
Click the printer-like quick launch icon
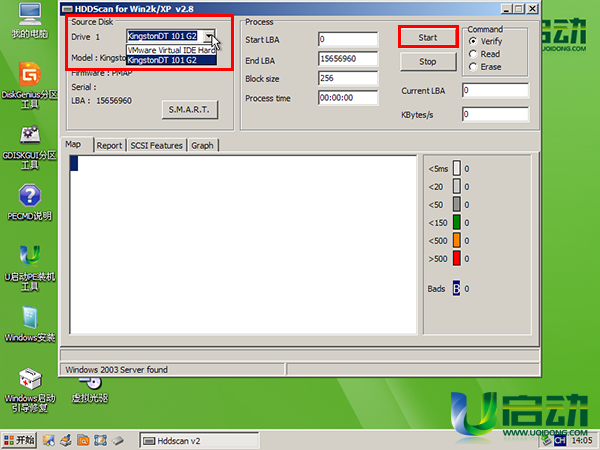66,440
